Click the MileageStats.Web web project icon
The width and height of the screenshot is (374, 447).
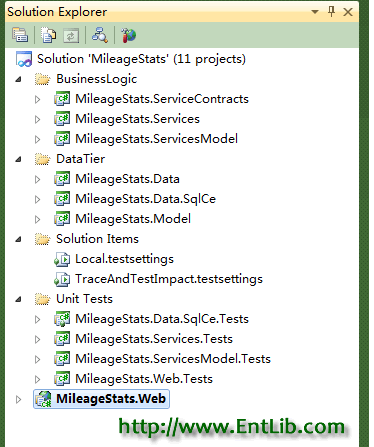point(43,399)
